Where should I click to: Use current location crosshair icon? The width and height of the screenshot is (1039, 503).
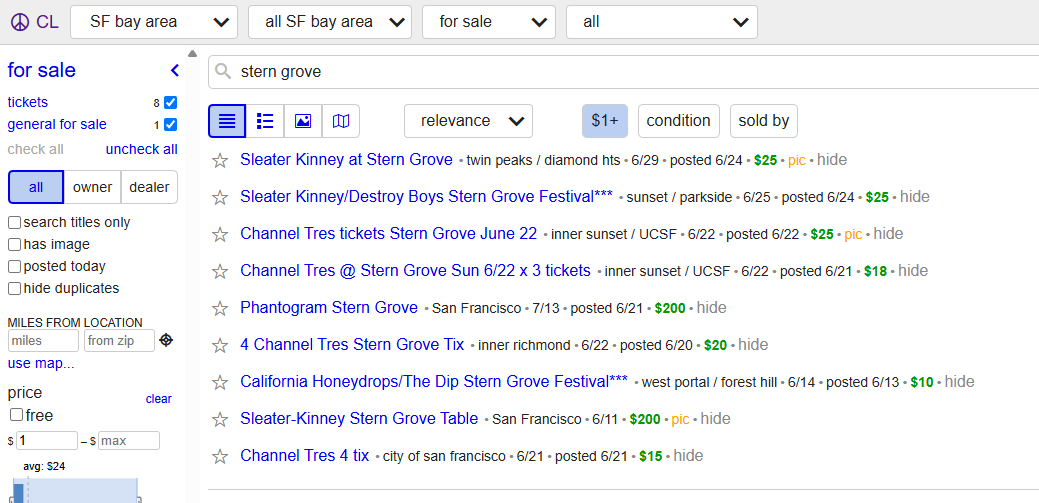166,340
